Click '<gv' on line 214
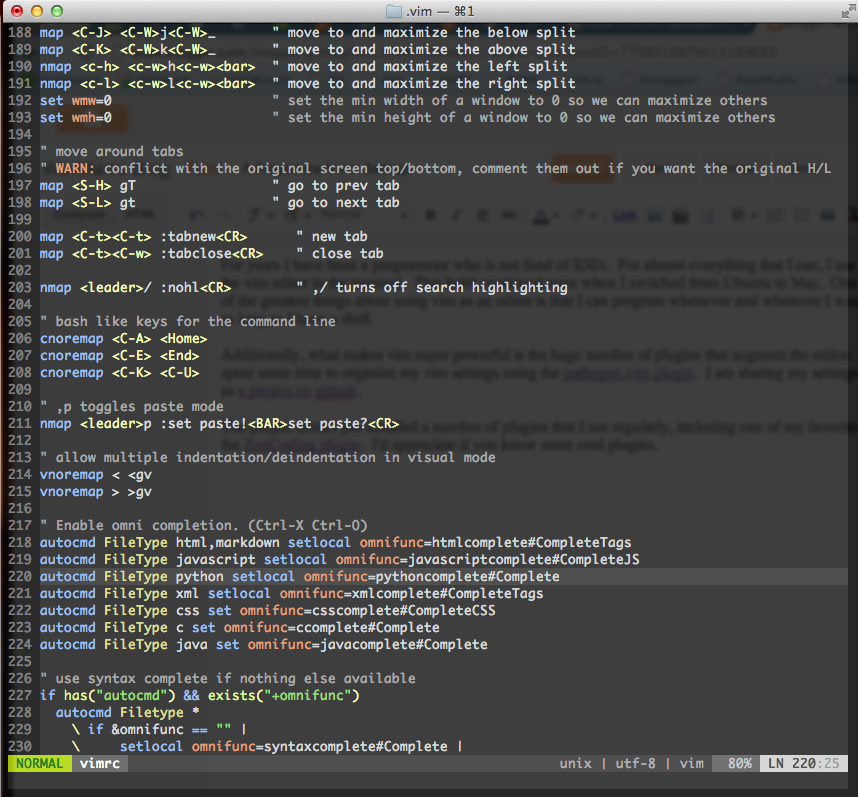This screenshot has height=797, width=858. tap(140, 474)
